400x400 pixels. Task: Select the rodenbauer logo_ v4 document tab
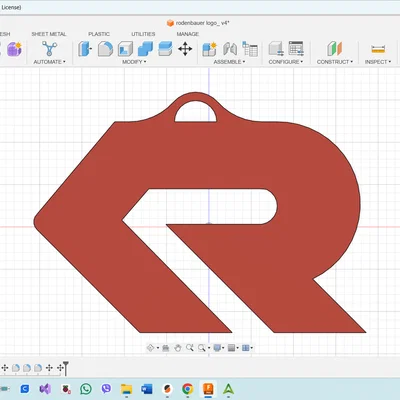[198, 23]
